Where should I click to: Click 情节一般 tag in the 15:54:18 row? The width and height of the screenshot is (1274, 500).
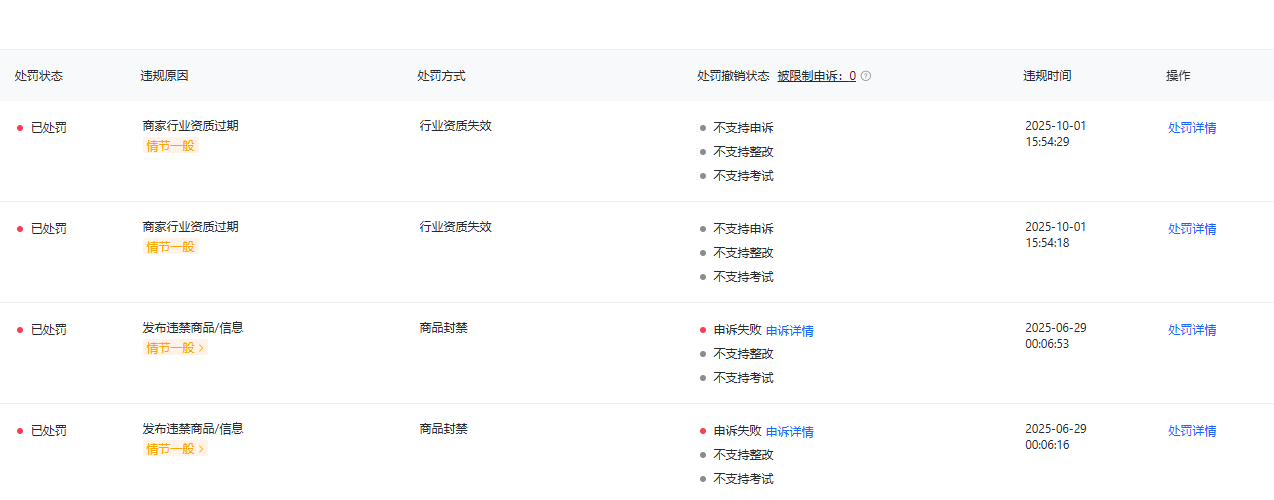click(170, 247)
